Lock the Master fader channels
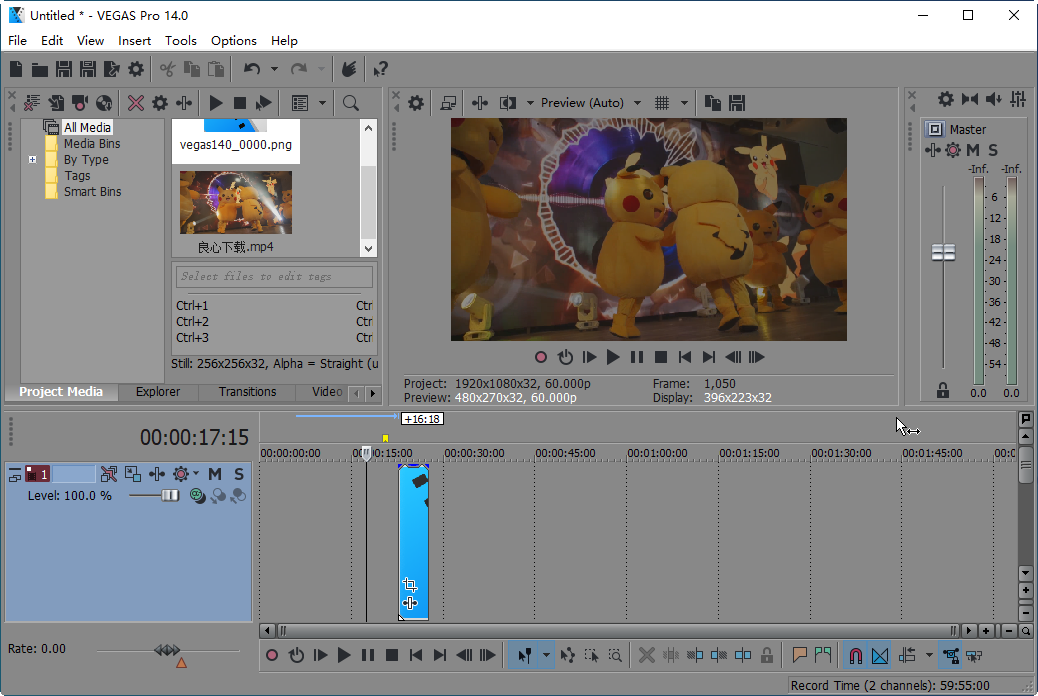Viewport: 1038px width, 696px height. tap(943, 391)
